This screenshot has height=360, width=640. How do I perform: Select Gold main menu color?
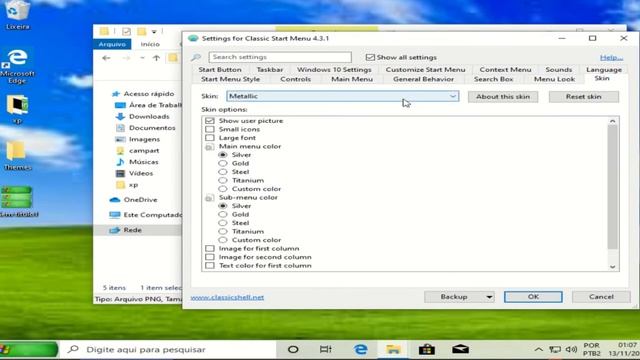(222, 163)
